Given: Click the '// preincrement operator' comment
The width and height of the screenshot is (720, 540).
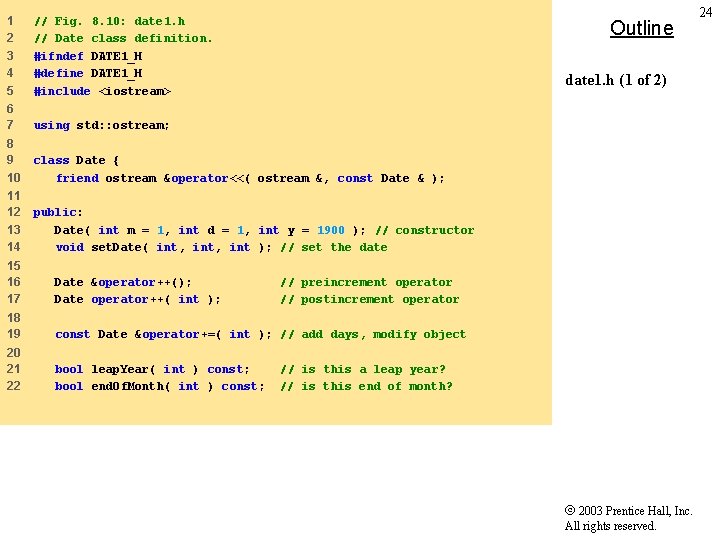Looking at the screenshot, I should tap(366, 282).
